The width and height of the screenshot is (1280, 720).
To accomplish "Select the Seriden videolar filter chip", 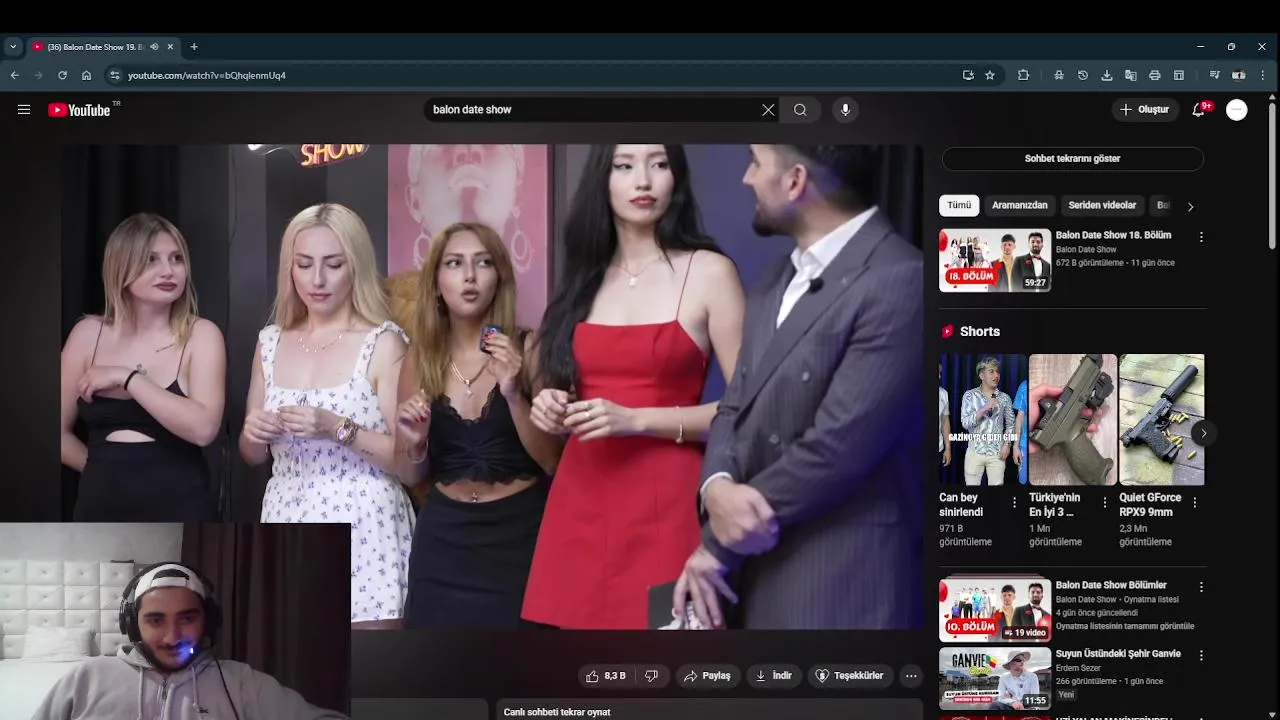I will 1102,205.
